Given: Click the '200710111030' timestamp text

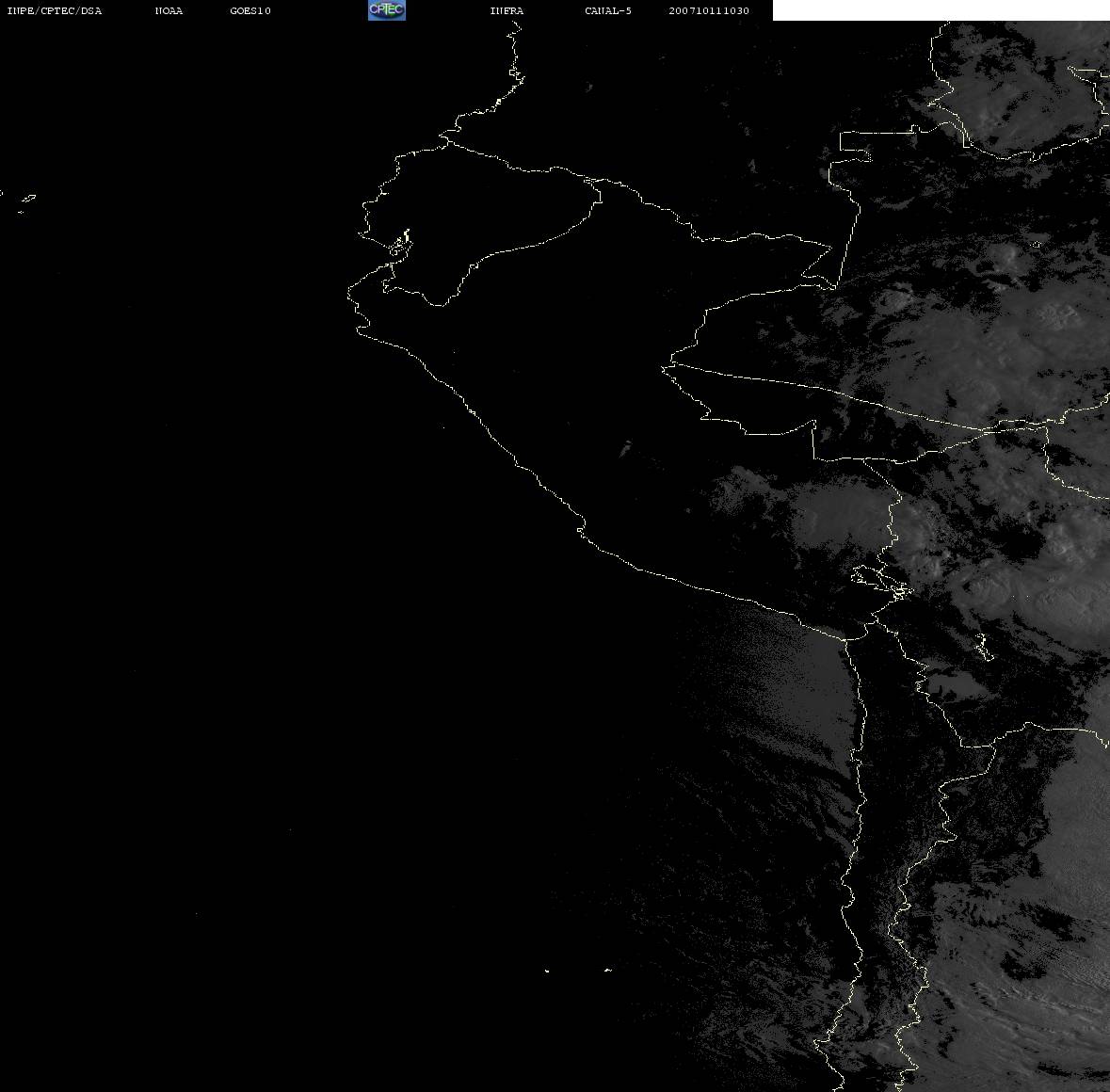Looking at the screenshot, I should [709, 10].
